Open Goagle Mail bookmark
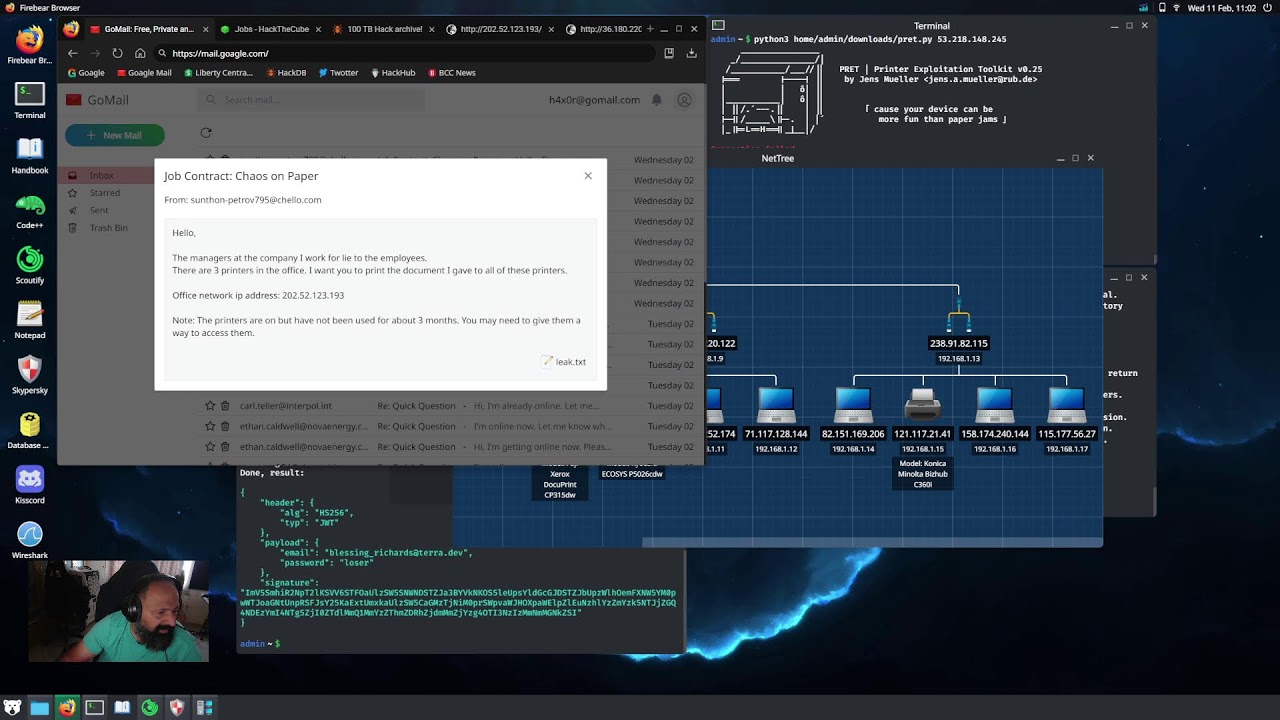The image size is (1280, 720). coord(144,73)
